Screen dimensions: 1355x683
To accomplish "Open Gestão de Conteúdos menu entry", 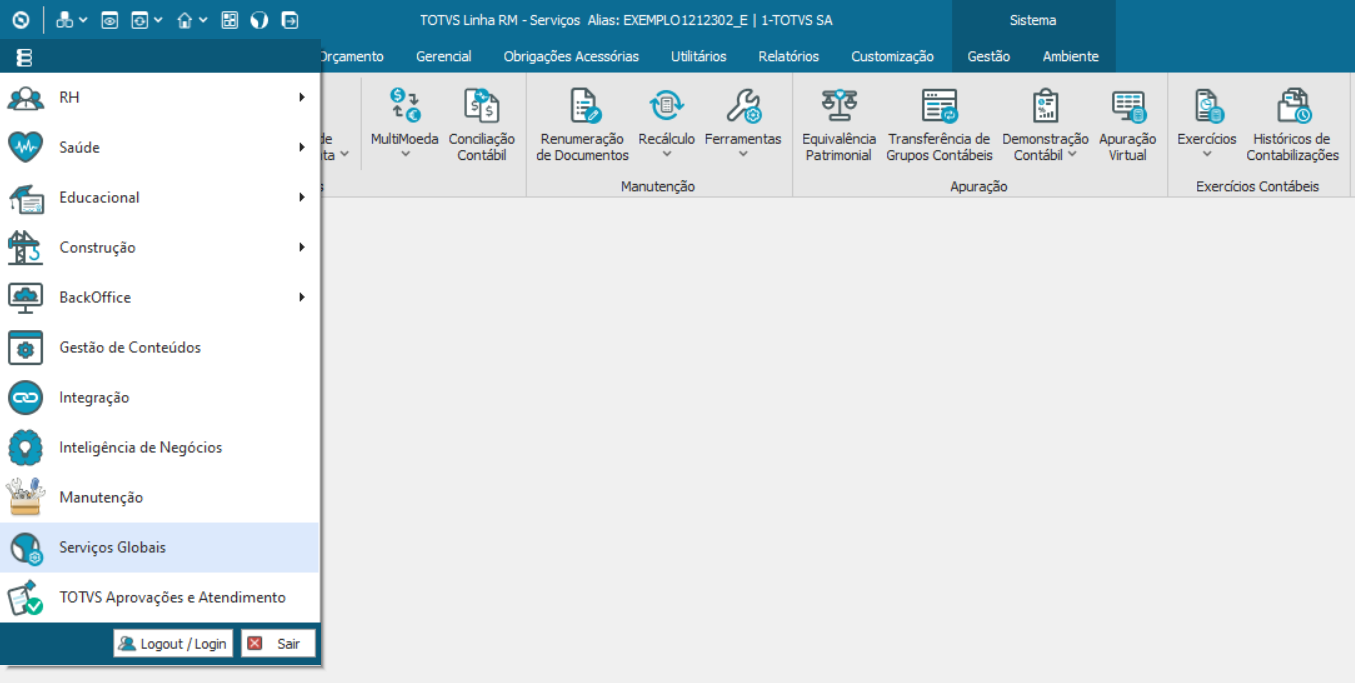I will point(160,347).
